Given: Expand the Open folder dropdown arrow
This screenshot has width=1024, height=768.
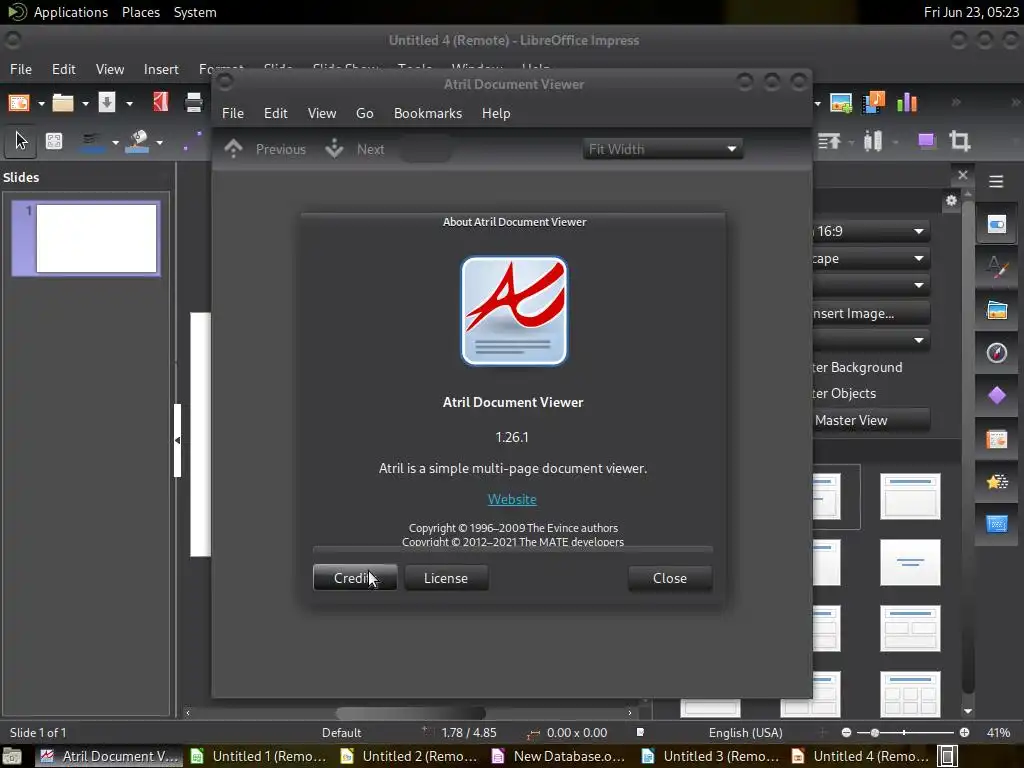Looking at the screenshot, I should tap(85, 103).
